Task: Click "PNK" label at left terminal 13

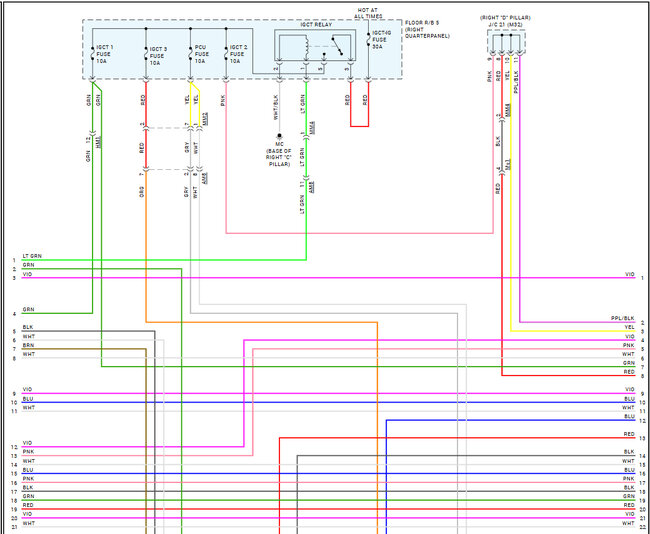Action: 29,452
